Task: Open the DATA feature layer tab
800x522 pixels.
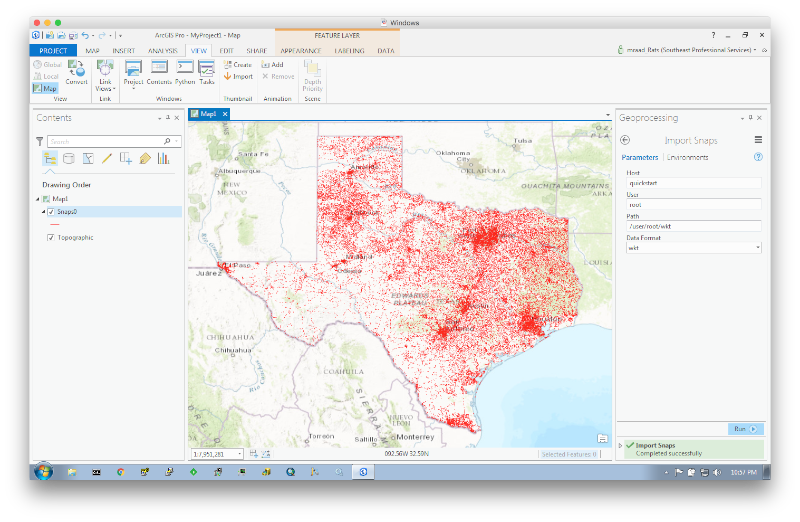Action: click(386, 51)
